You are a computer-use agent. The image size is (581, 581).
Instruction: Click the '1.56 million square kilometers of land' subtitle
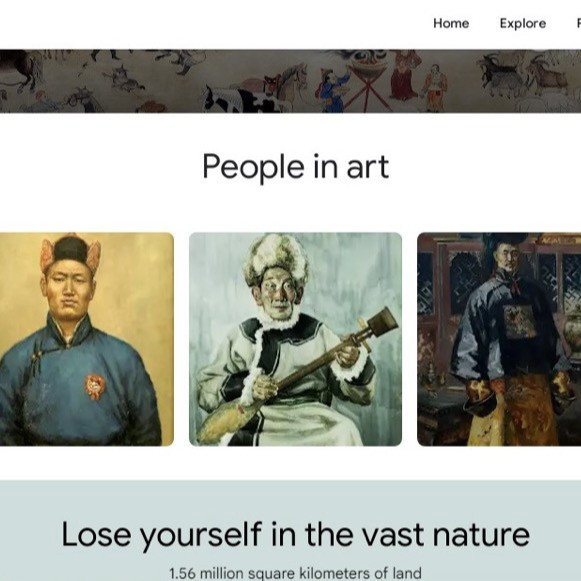tap(295, 573)
